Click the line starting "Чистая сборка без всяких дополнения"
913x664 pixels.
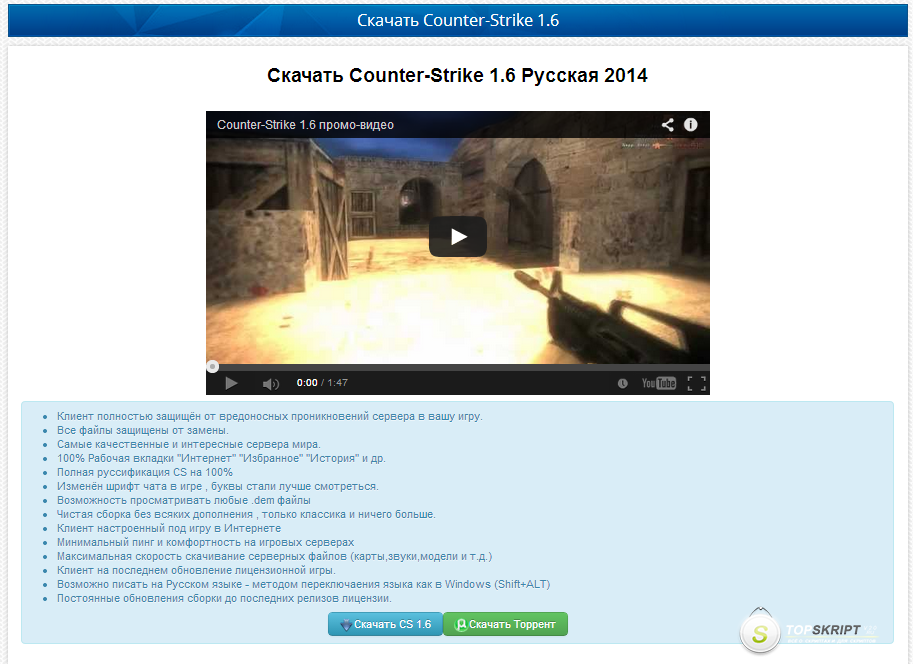tap(246, 514)
